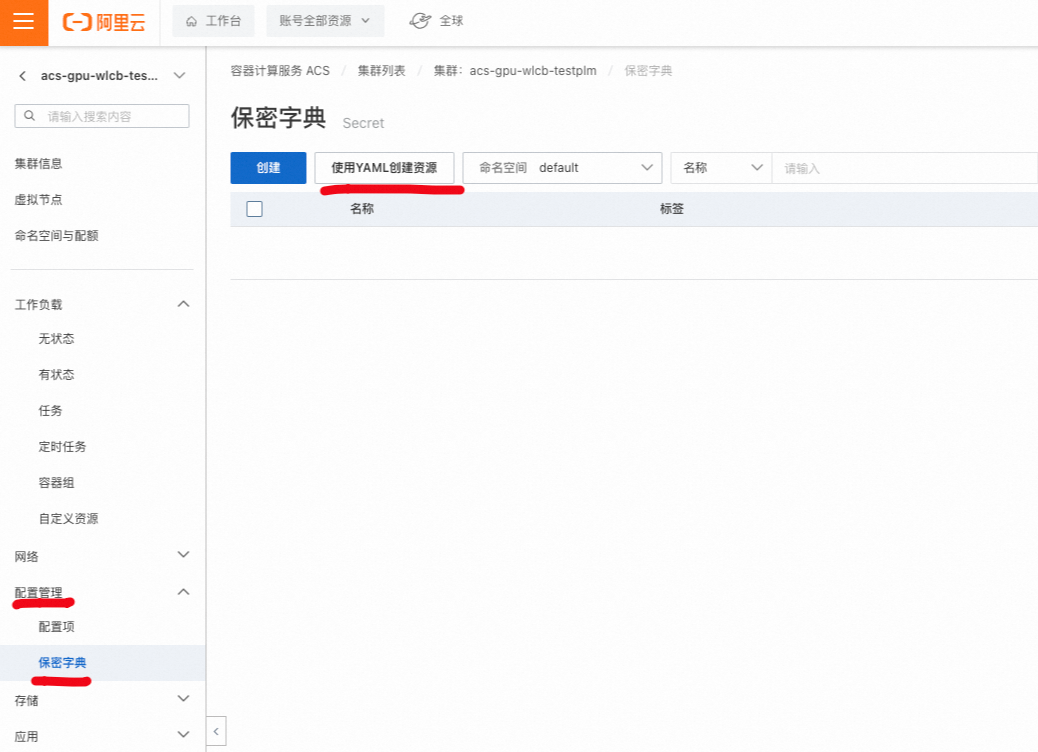Open 集群信息 in the sidebar
Screen dimensions: 1038x752
point(38,164)
